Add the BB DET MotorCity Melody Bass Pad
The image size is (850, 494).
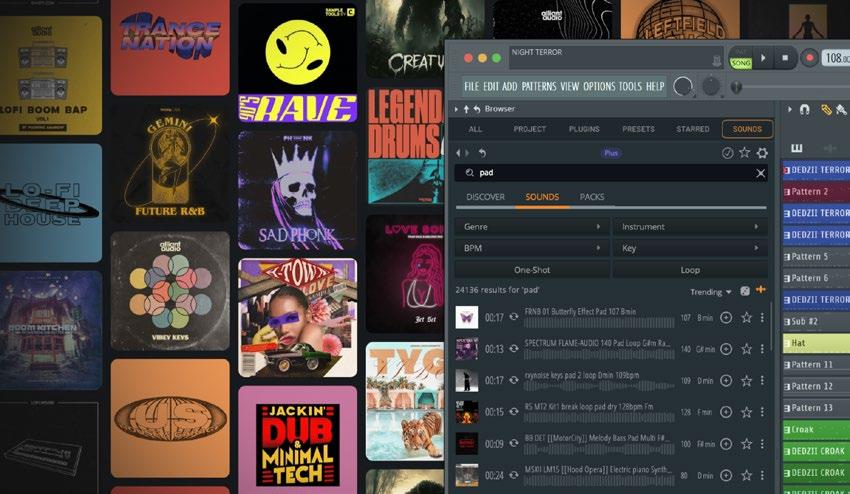(x=726, y=444)
